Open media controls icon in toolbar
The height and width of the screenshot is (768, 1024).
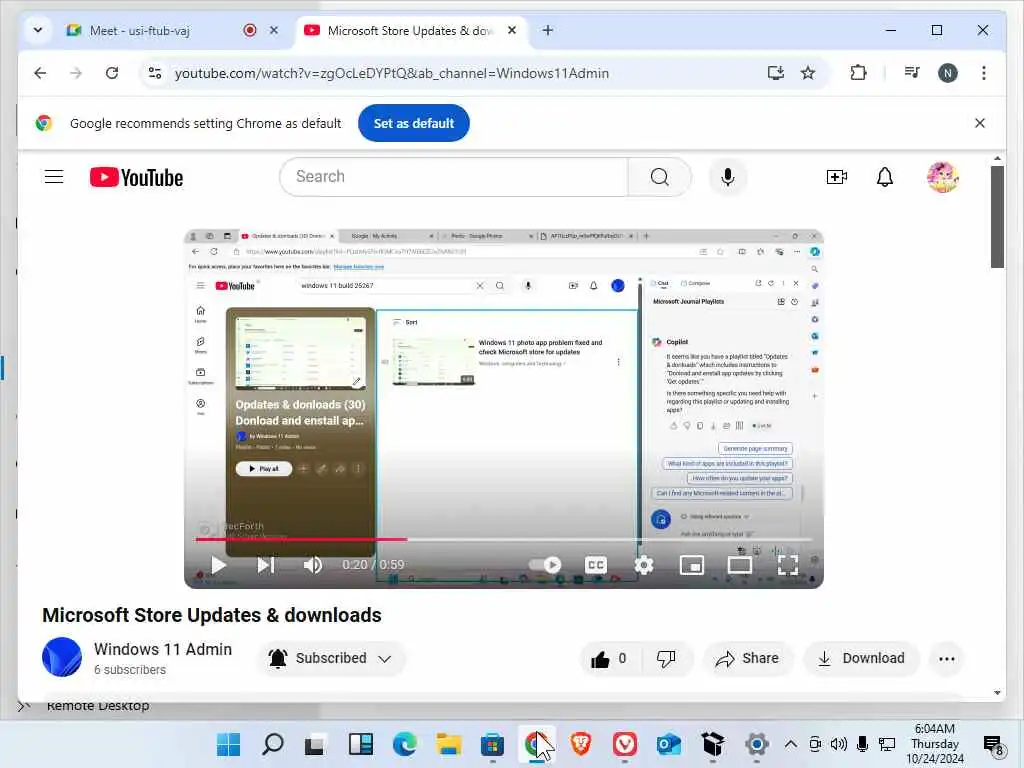(912, 73)
